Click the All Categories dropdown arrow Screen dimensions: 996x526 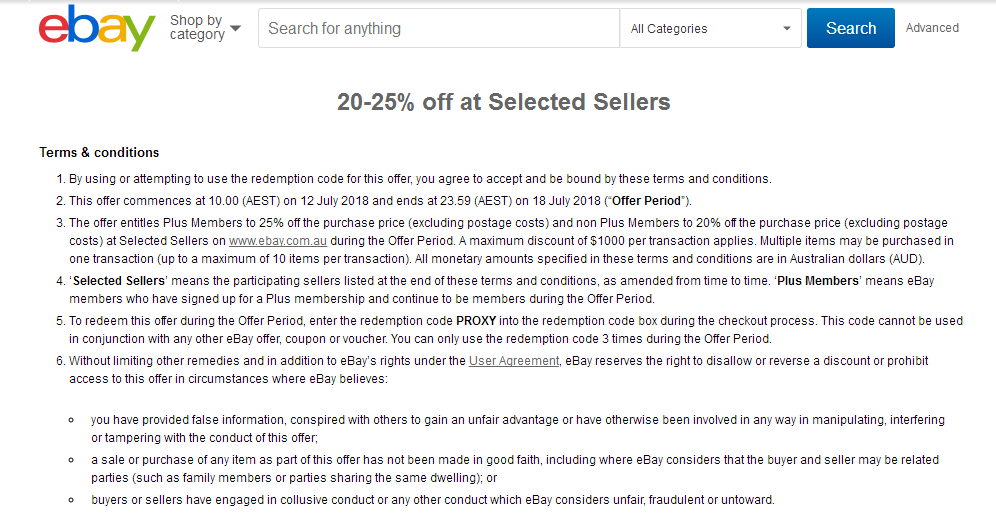(x=787, y=29)
